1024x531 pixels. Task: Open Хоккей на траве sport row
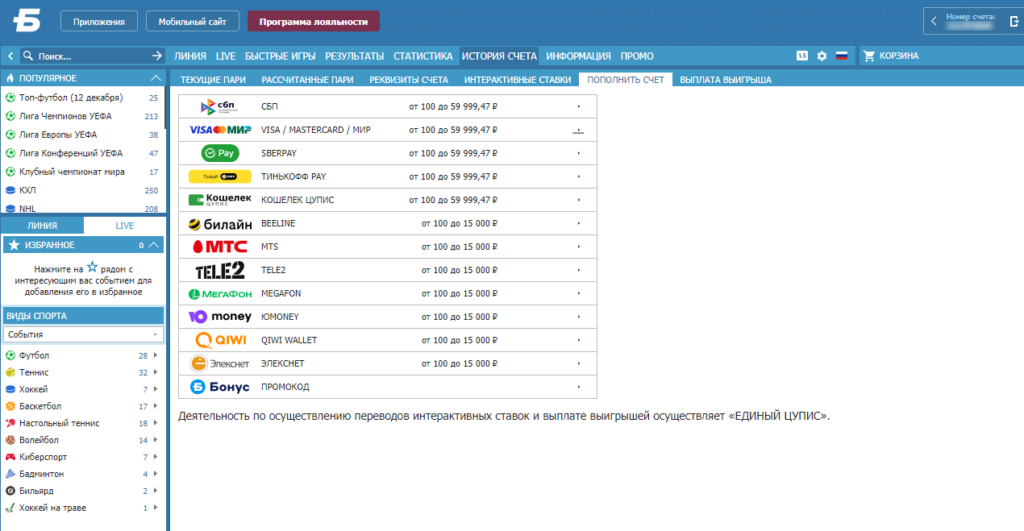[82, 508]
